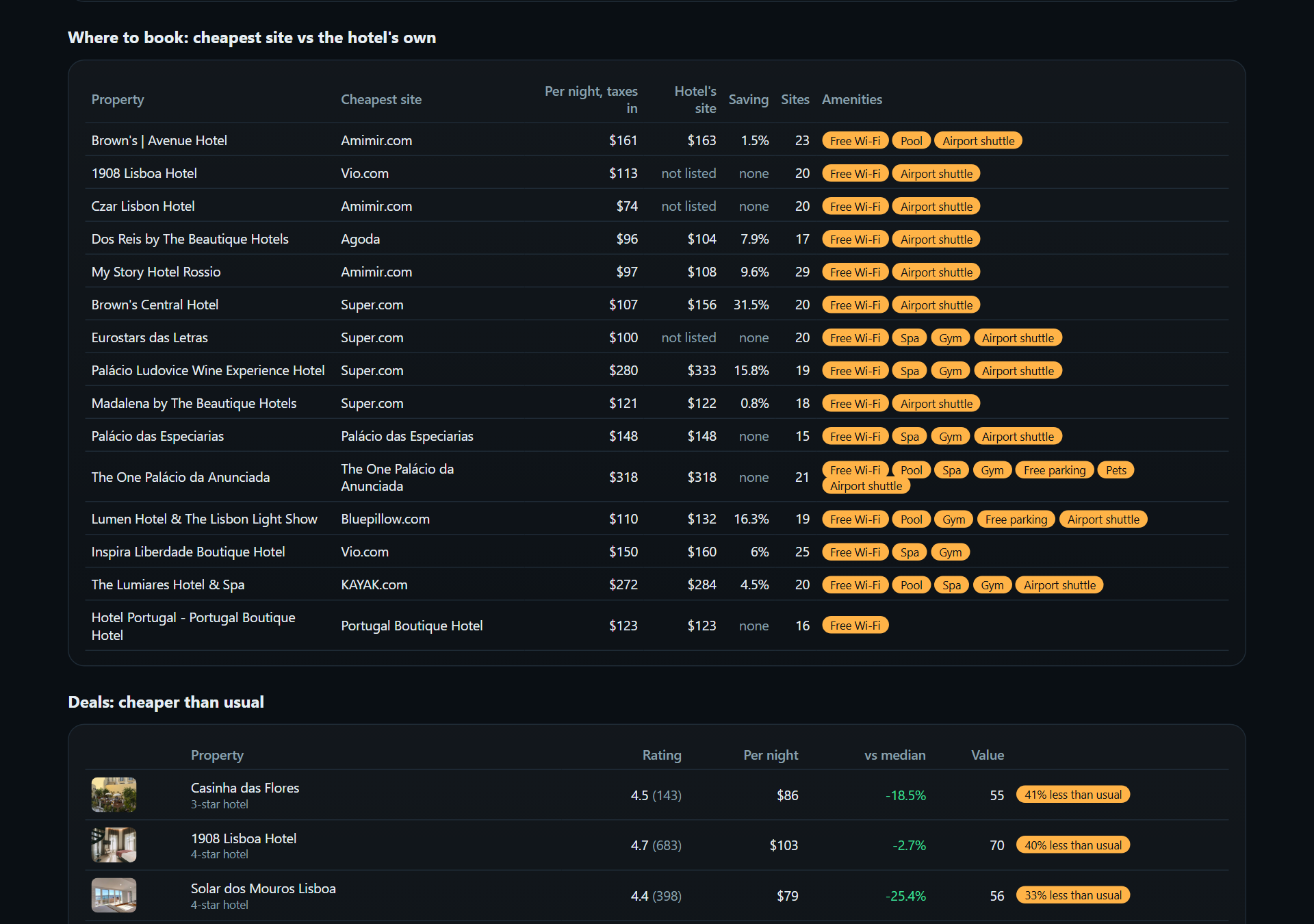Click the 33% less than usual badge
This screenshot has width=1314, height=924.
1072,895
